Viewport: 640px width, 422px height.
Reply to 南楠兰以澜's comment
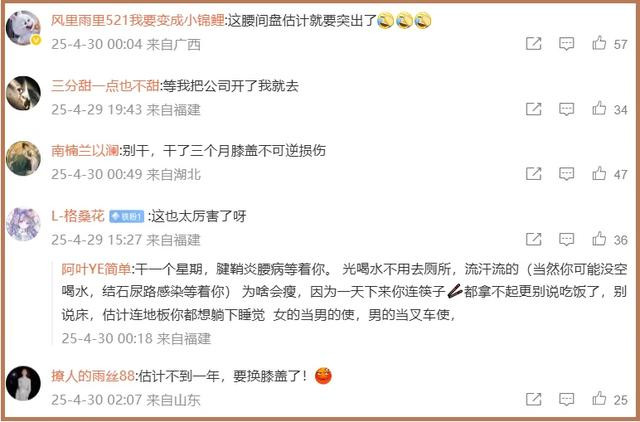pos(566,174)
